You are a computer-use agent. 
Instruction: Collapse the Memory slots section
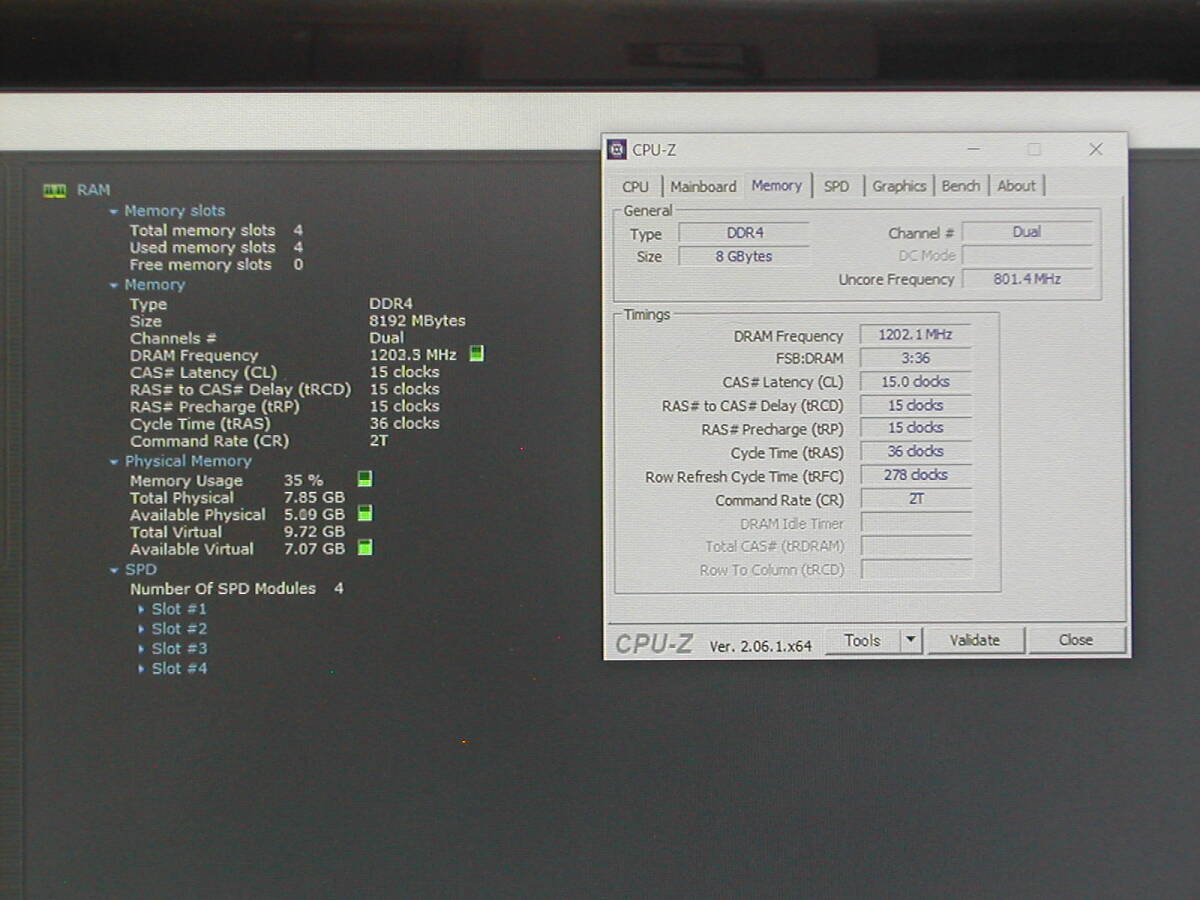point(114,212)
